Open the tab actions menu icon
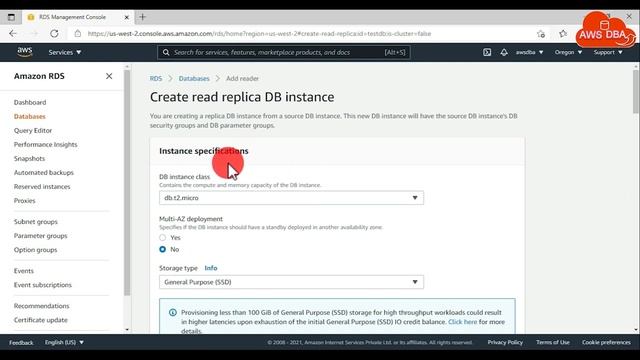This screenshot has width=640, height=360. (x=11, y=17)
